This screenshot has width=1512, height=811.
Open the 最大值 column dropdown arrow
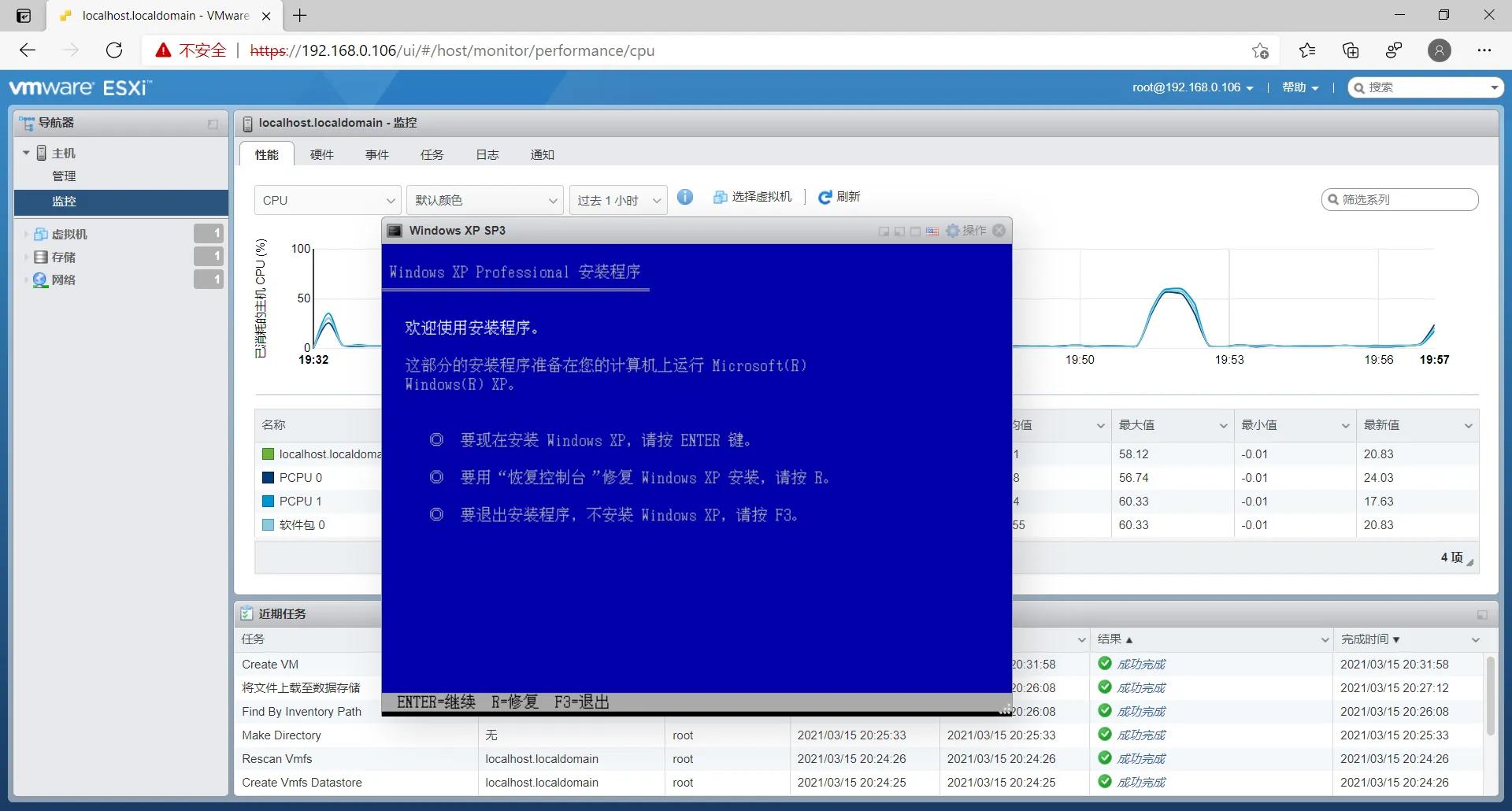pyautogui.click(x=1223, y=426)
